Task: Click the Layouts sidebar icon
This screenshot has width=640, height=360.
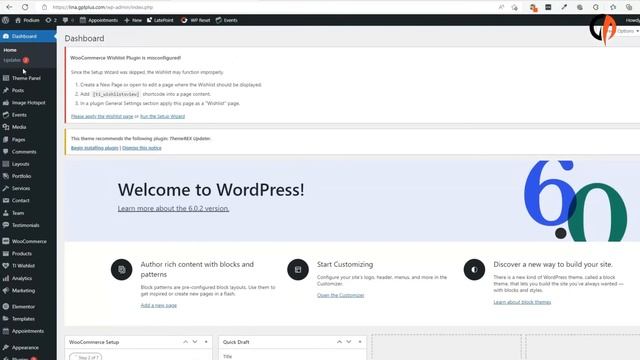Action: click(6, 164)
